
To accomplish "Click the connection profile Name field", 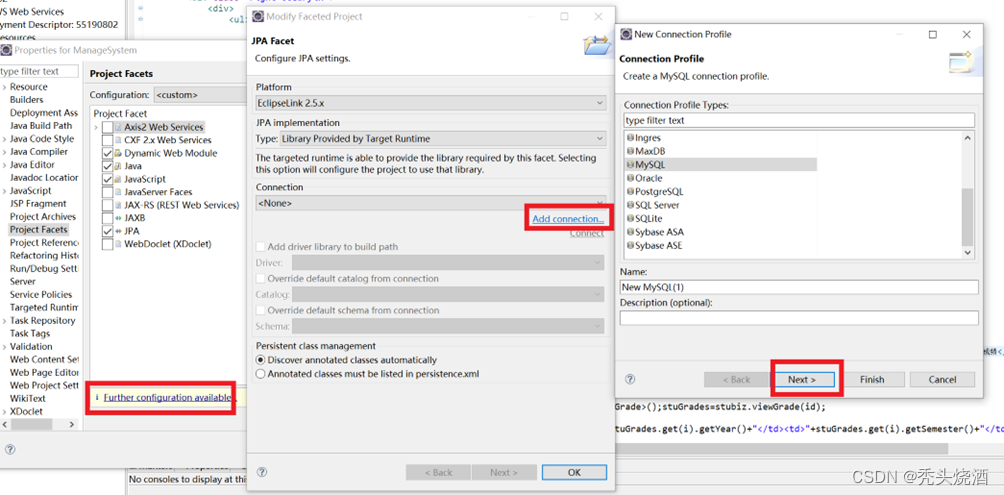I will coord(799,287).
